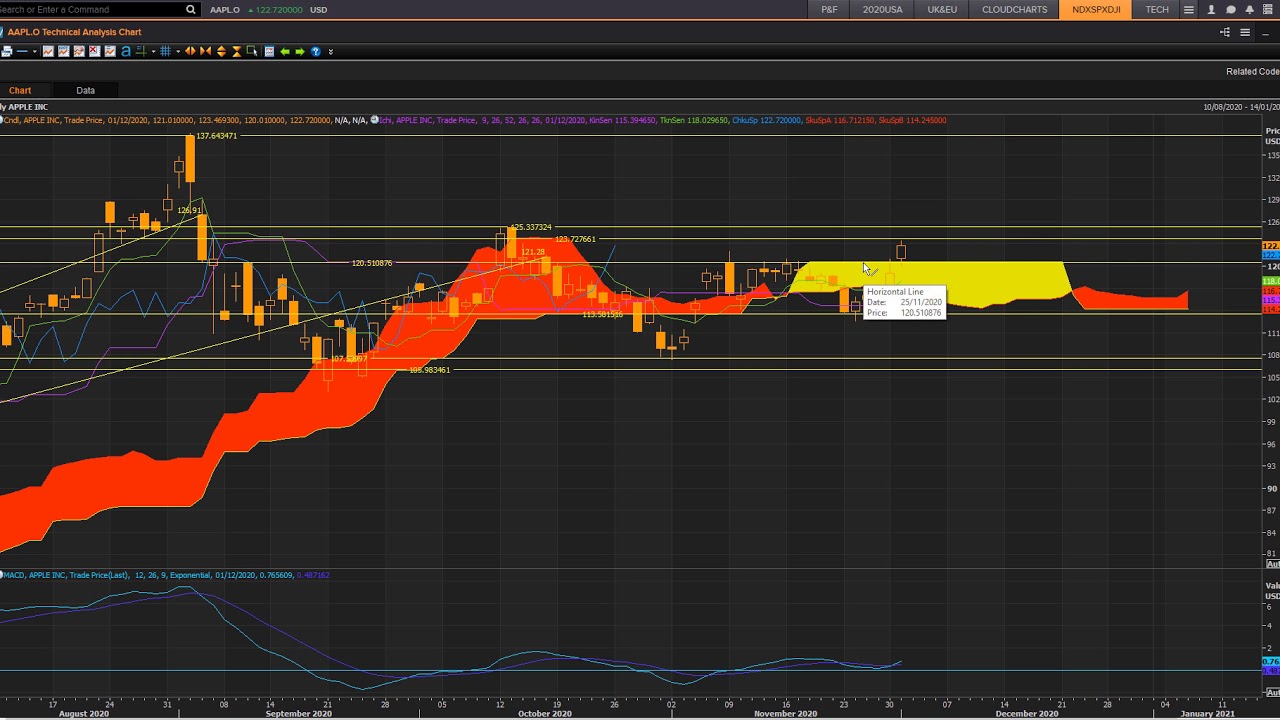Viewport: 1280px width, 720px height.
Task: Switch to the P&F tab
Action: [830, 9]
